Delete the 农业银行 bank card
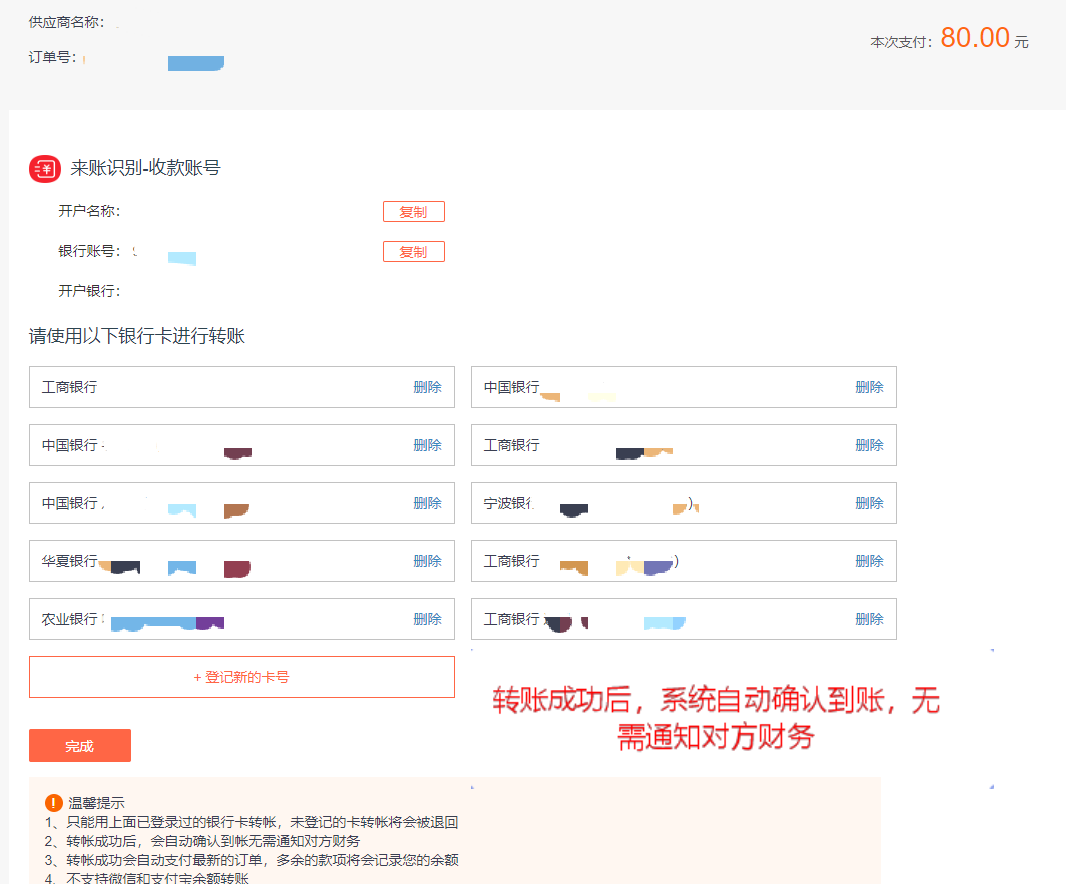The height and width of the screenshot is (884, 1066). 430,619
